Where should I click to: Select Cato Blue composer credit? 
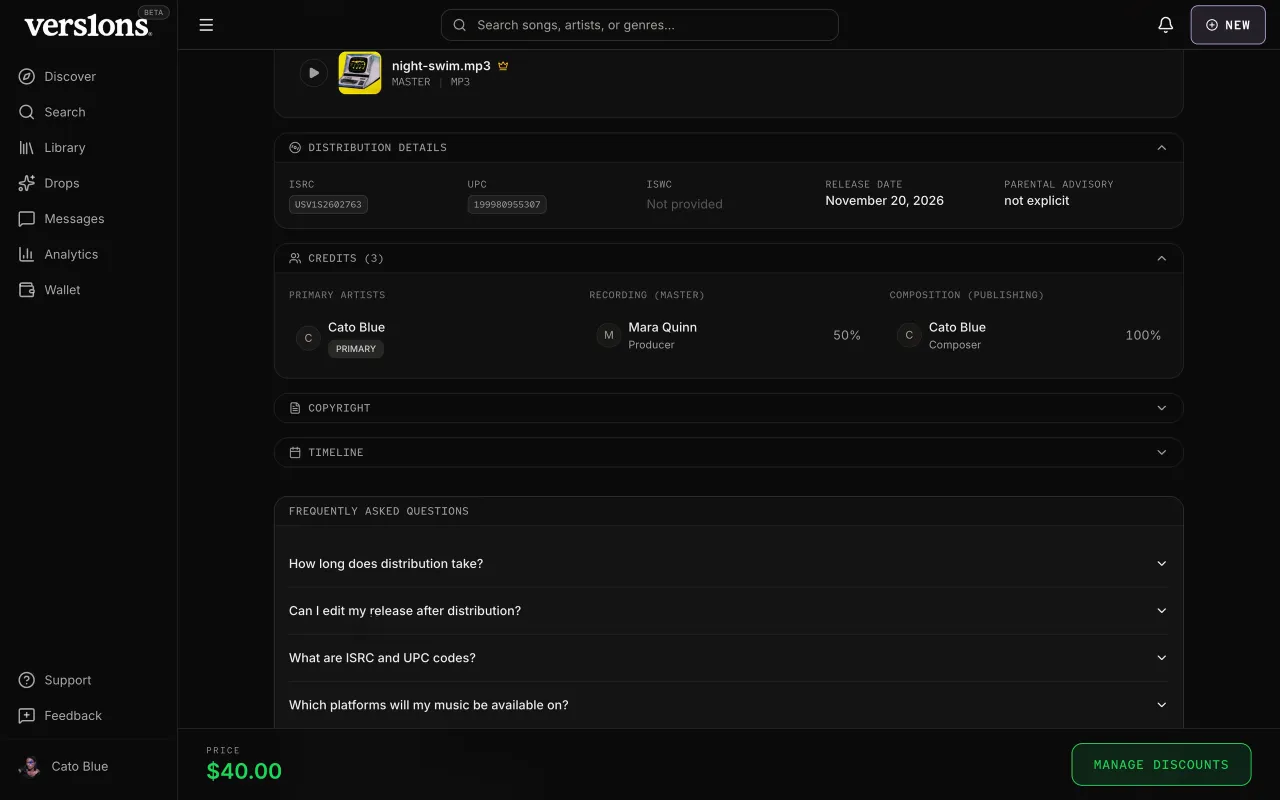pos(1029,336)
